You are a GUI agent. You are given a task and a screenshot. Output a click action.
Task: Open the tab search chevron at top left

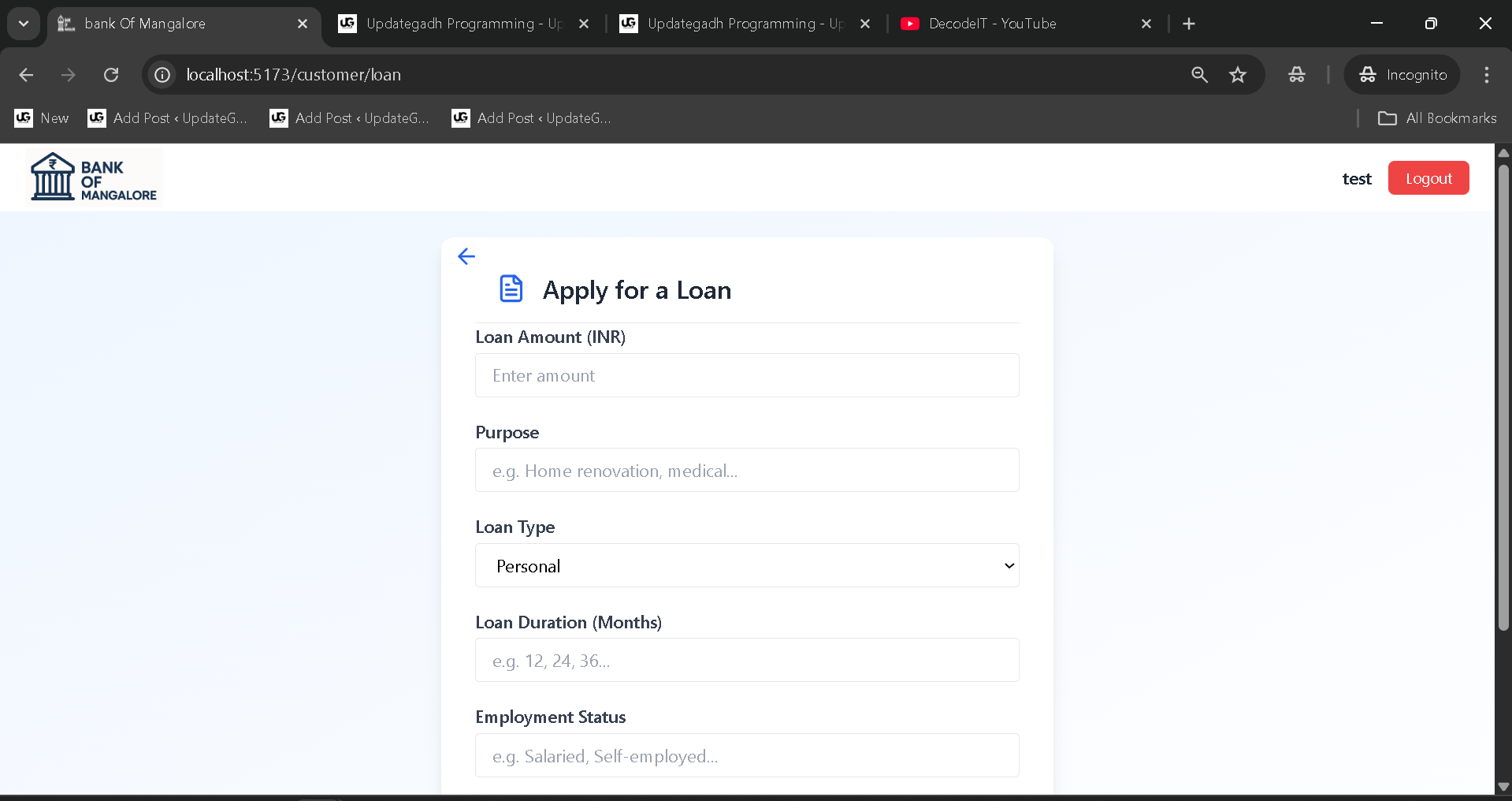tap(23, 24)
